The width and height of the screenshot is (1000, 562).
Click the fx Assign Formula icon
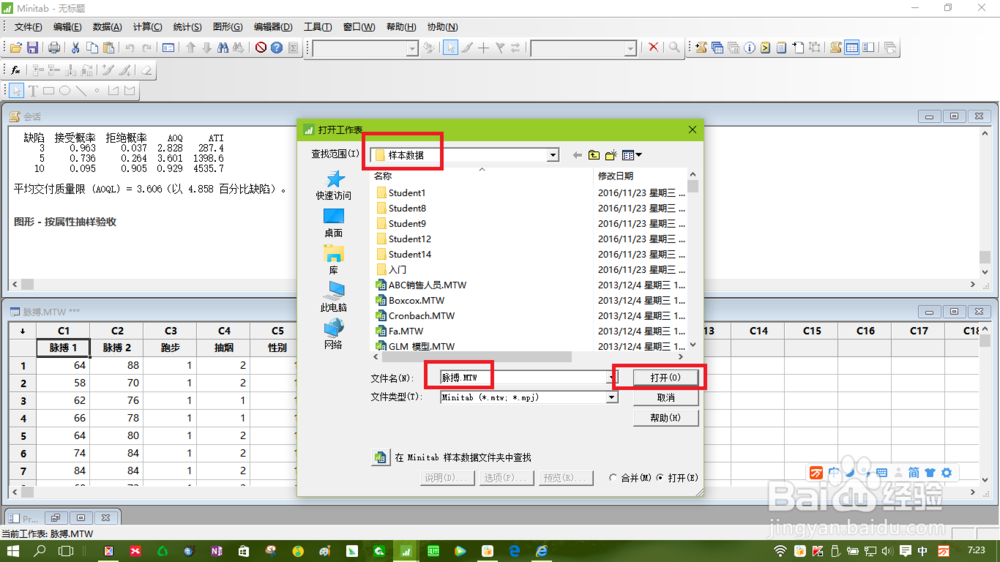[x=16, y=70]
